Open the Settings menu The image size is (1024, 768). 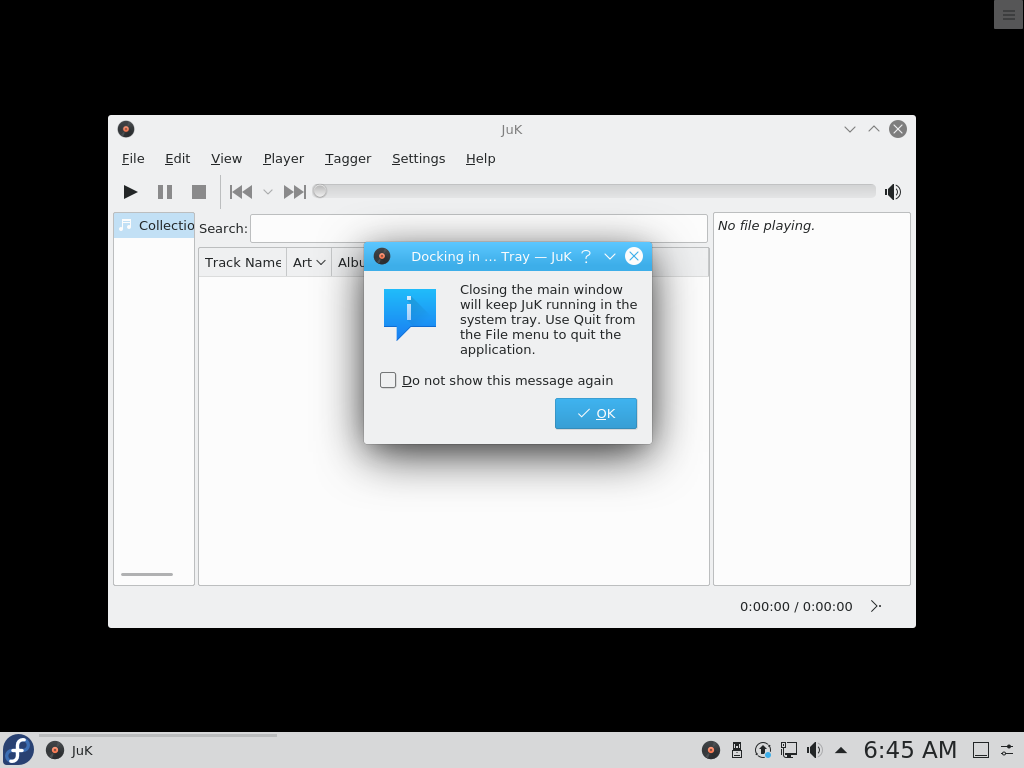tap(419, 159)
